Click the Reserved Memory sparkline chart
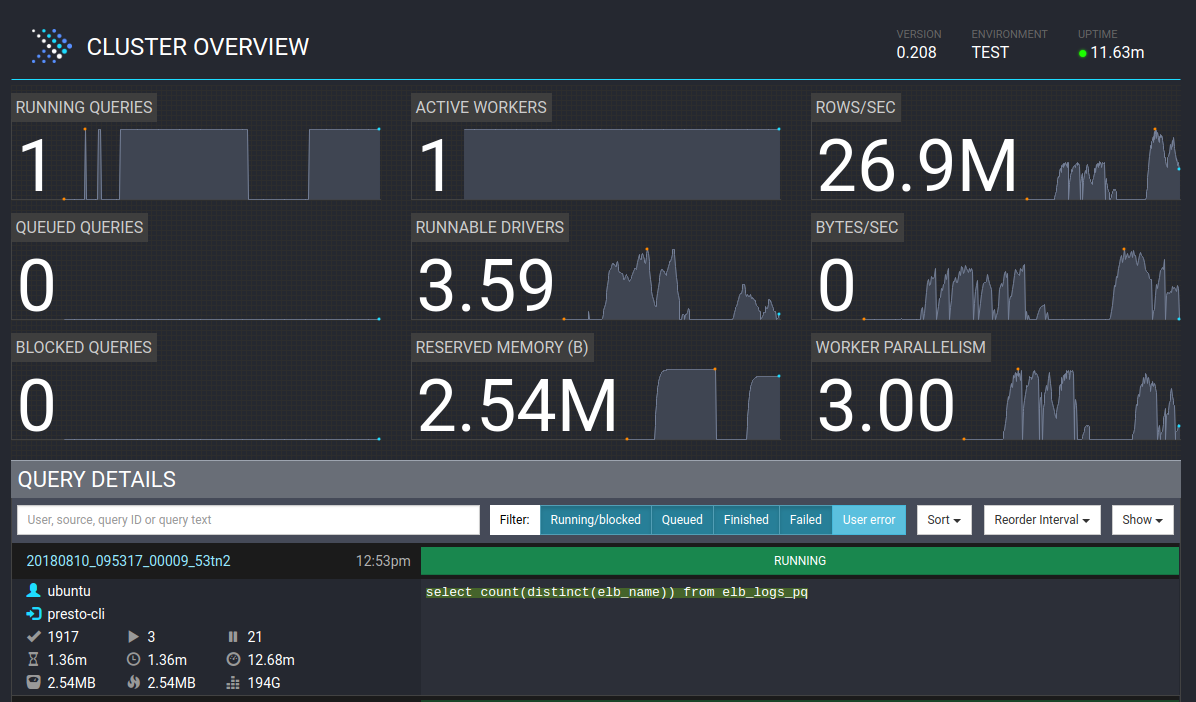 tap(703, 404)
